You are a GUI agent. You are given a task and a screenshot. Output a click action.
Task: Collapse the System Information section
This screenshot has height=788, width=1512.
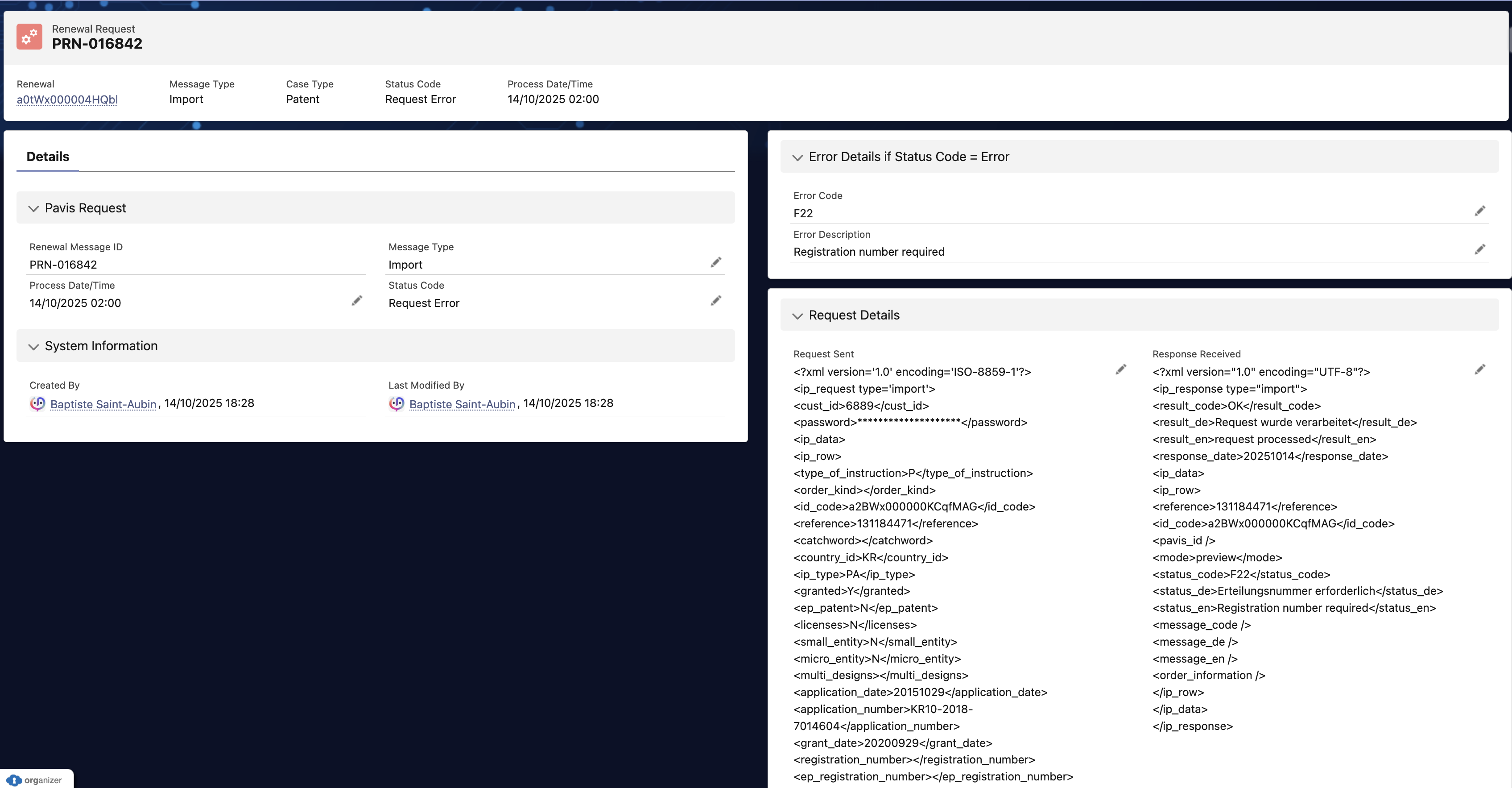point(33,346)
